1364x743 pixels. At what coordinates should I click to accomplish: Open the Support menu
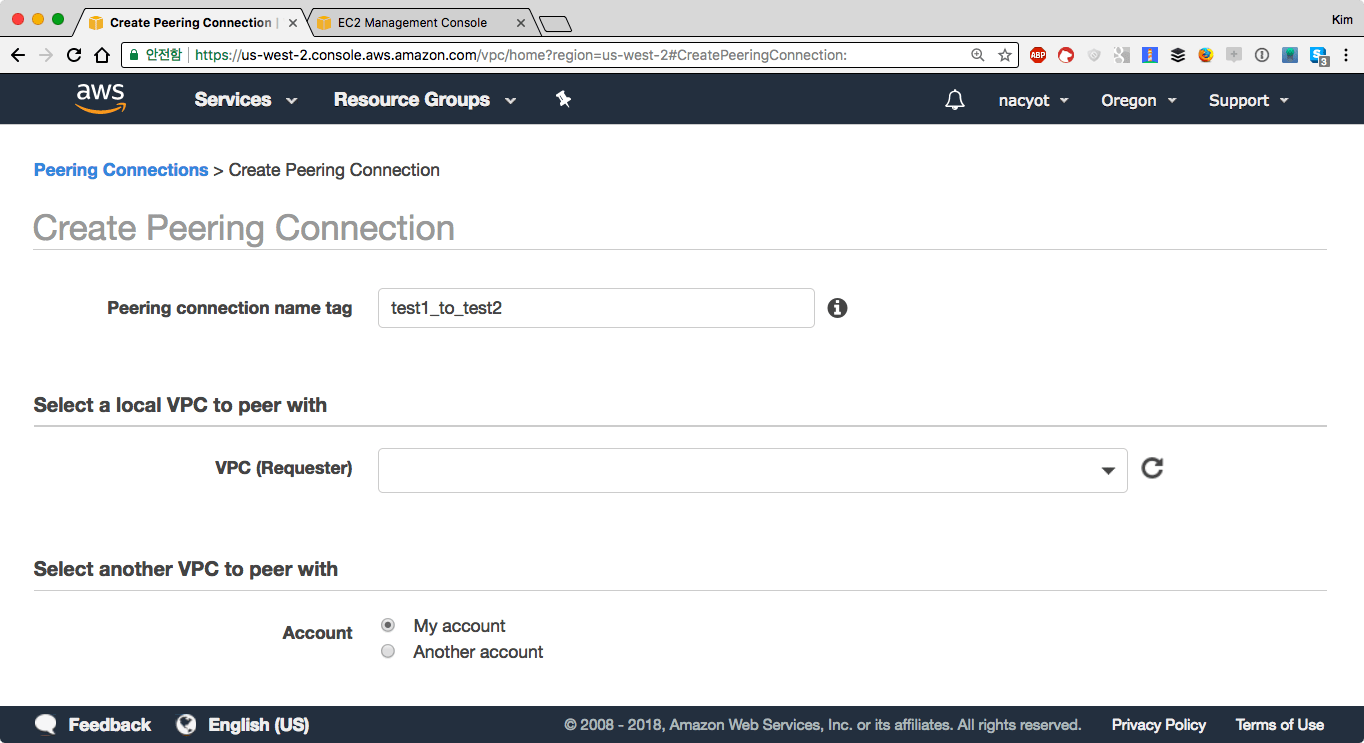[1248, 100]
